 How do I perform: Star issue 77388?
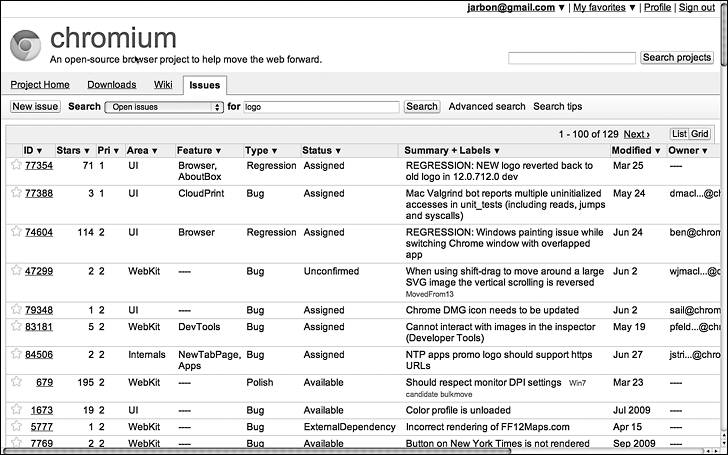[16, 192]
